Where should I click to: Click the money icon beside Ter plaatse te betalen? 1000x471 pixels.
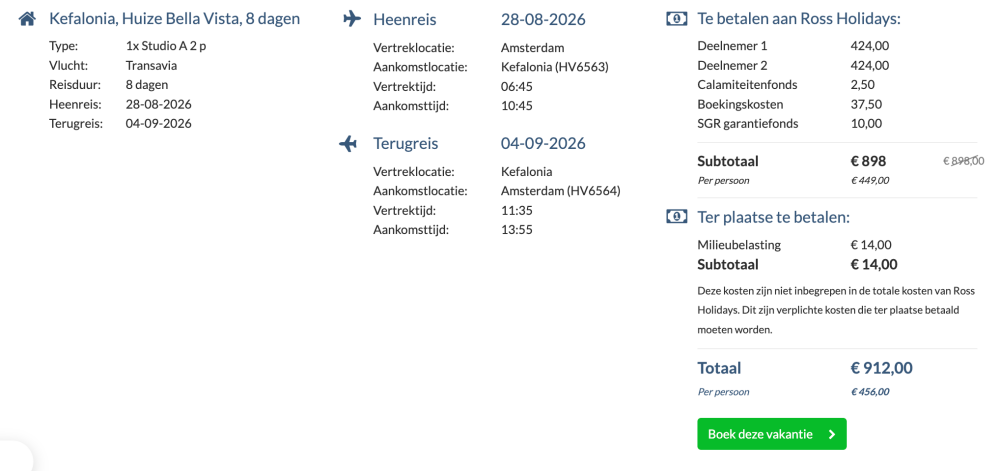point(677,217)
